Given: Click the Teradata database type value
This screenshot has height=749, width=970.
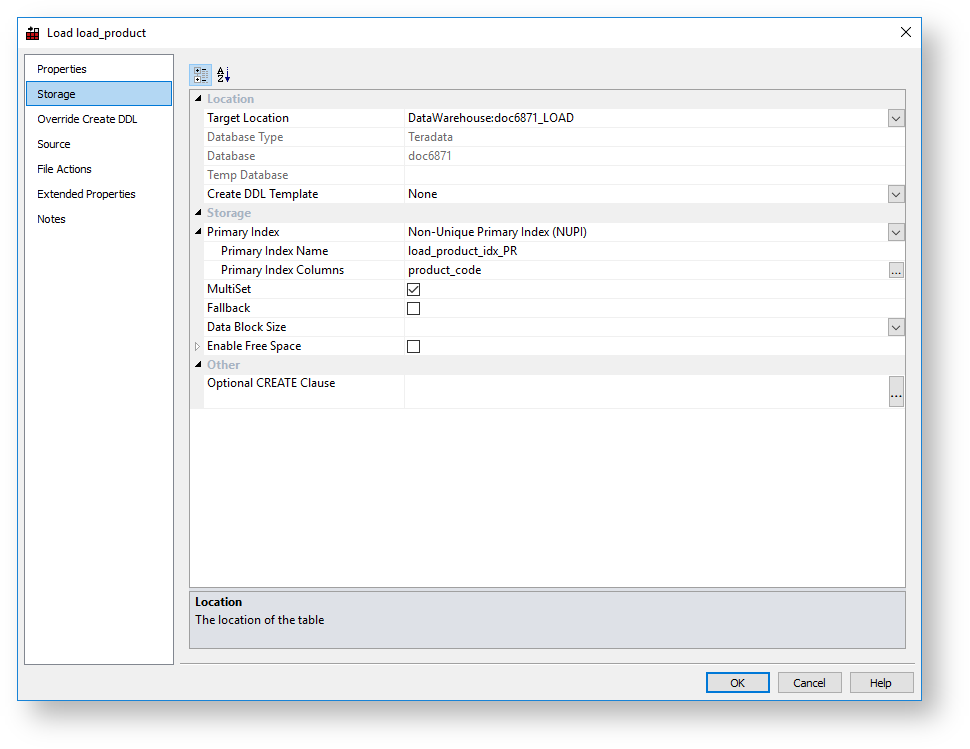Looking at the screenshot, I should 430,137.
